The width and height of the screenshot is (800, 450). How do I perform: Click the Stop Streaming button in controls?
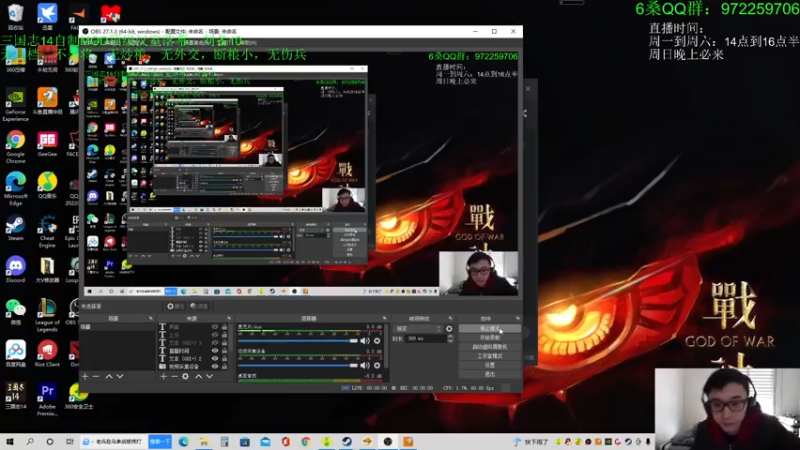pos(490,329)
